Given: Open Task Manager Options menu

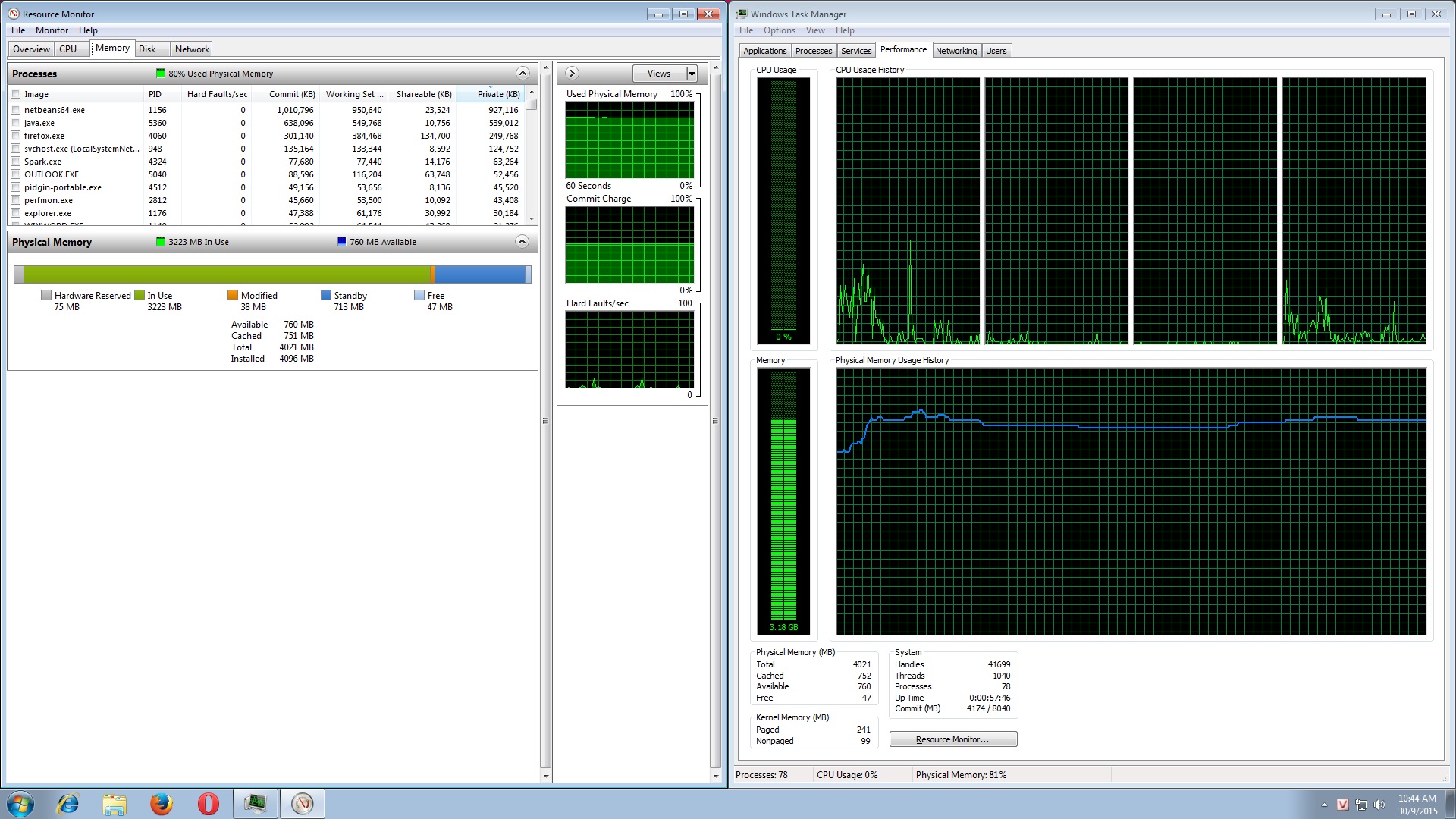Looking at the screenshot, I should [780, 30].
